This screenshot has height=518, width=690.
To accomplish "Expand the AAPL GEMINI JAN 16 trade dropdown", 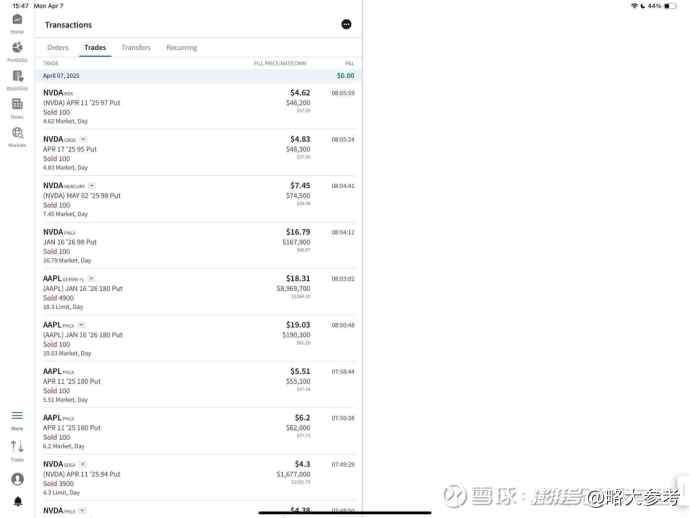I will click(x=91, y=279).
